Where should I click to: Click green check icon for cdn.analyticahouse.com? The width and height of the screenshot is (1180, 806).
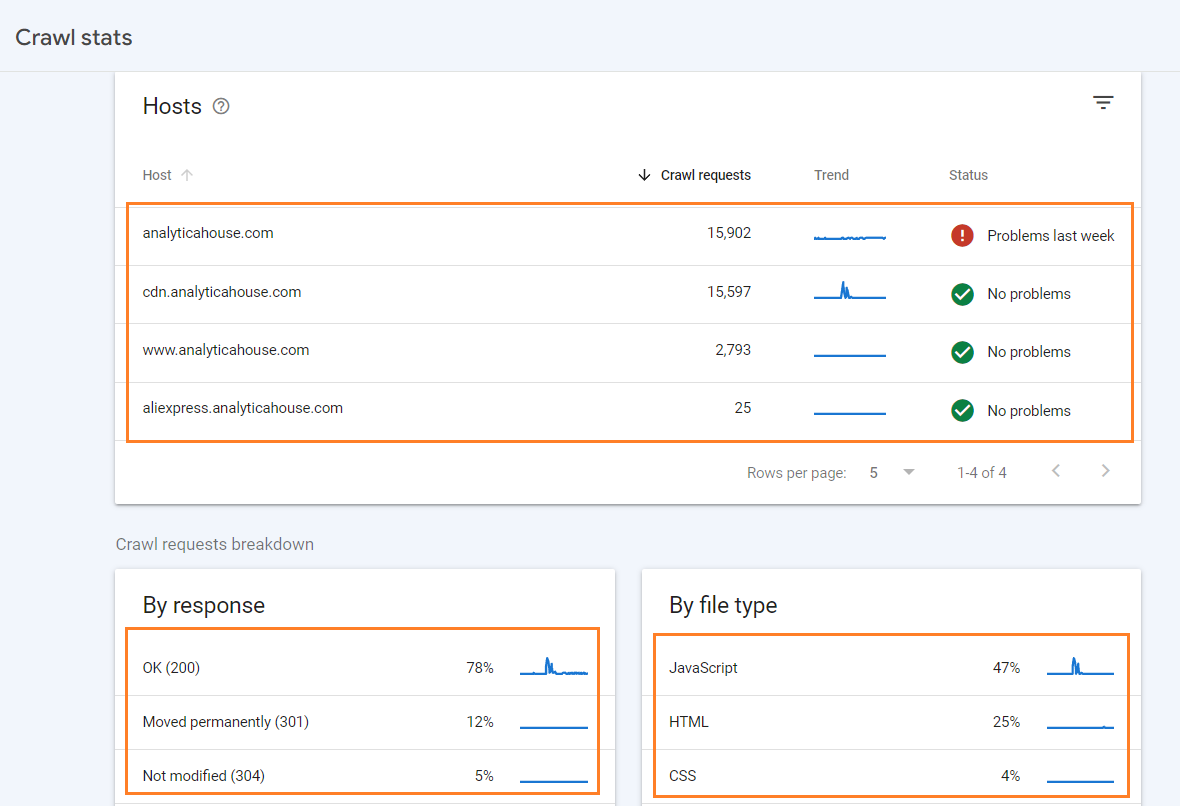(x=962, y=294)
